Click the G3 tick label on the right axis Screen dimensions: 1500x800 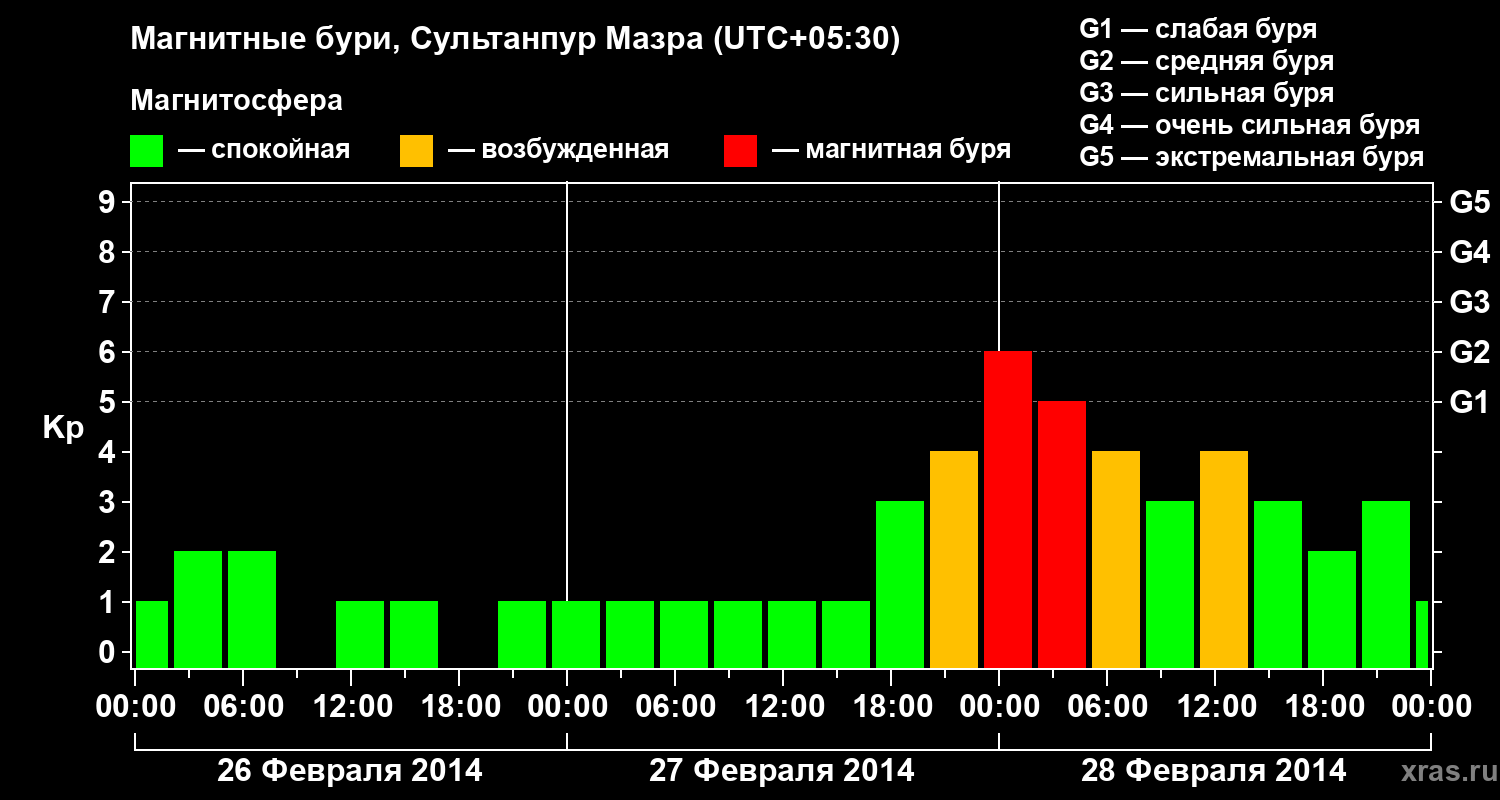point(1470,302)
